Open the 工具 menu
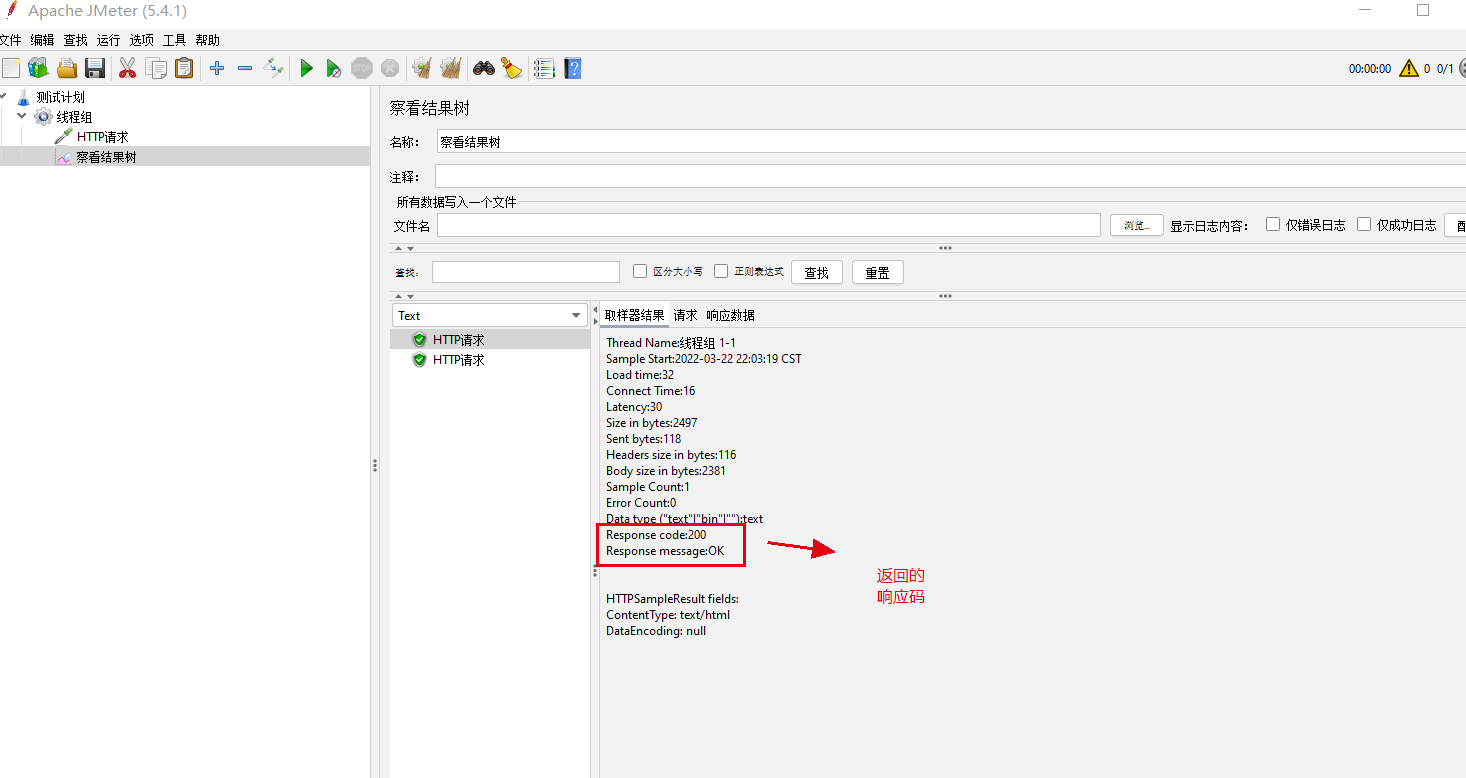Image resolution: width=1466 pixels, height=778 pixels. point(174,40)
